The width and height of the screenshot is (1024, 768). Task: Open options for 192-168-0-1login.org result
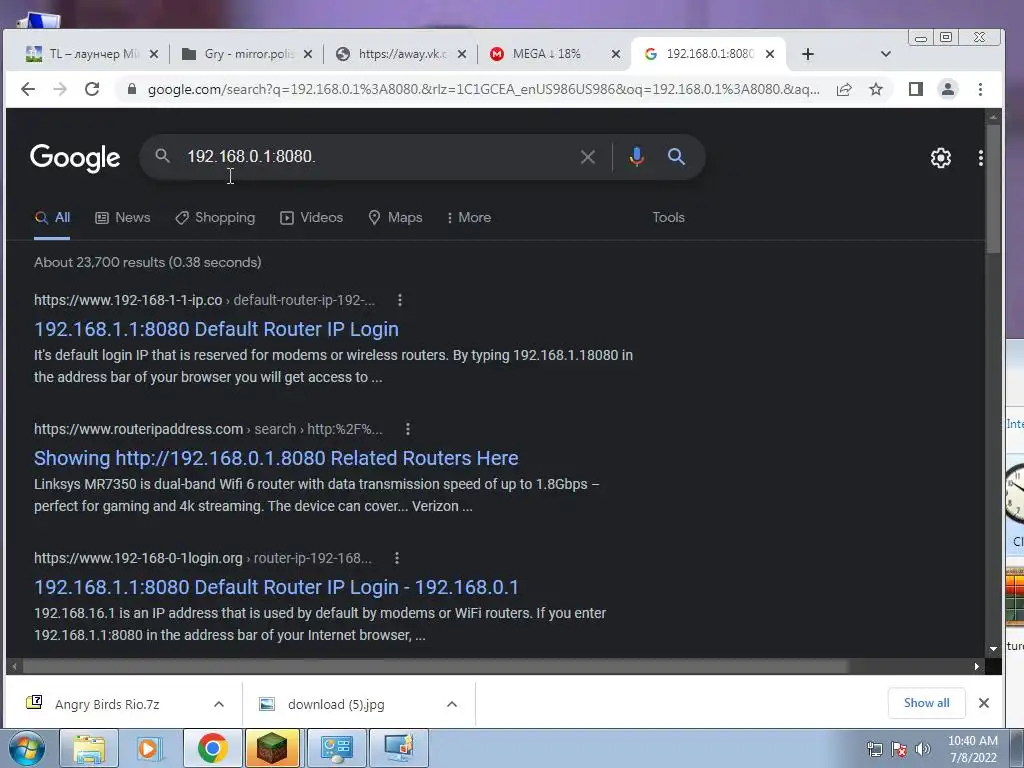click(396, 558)
